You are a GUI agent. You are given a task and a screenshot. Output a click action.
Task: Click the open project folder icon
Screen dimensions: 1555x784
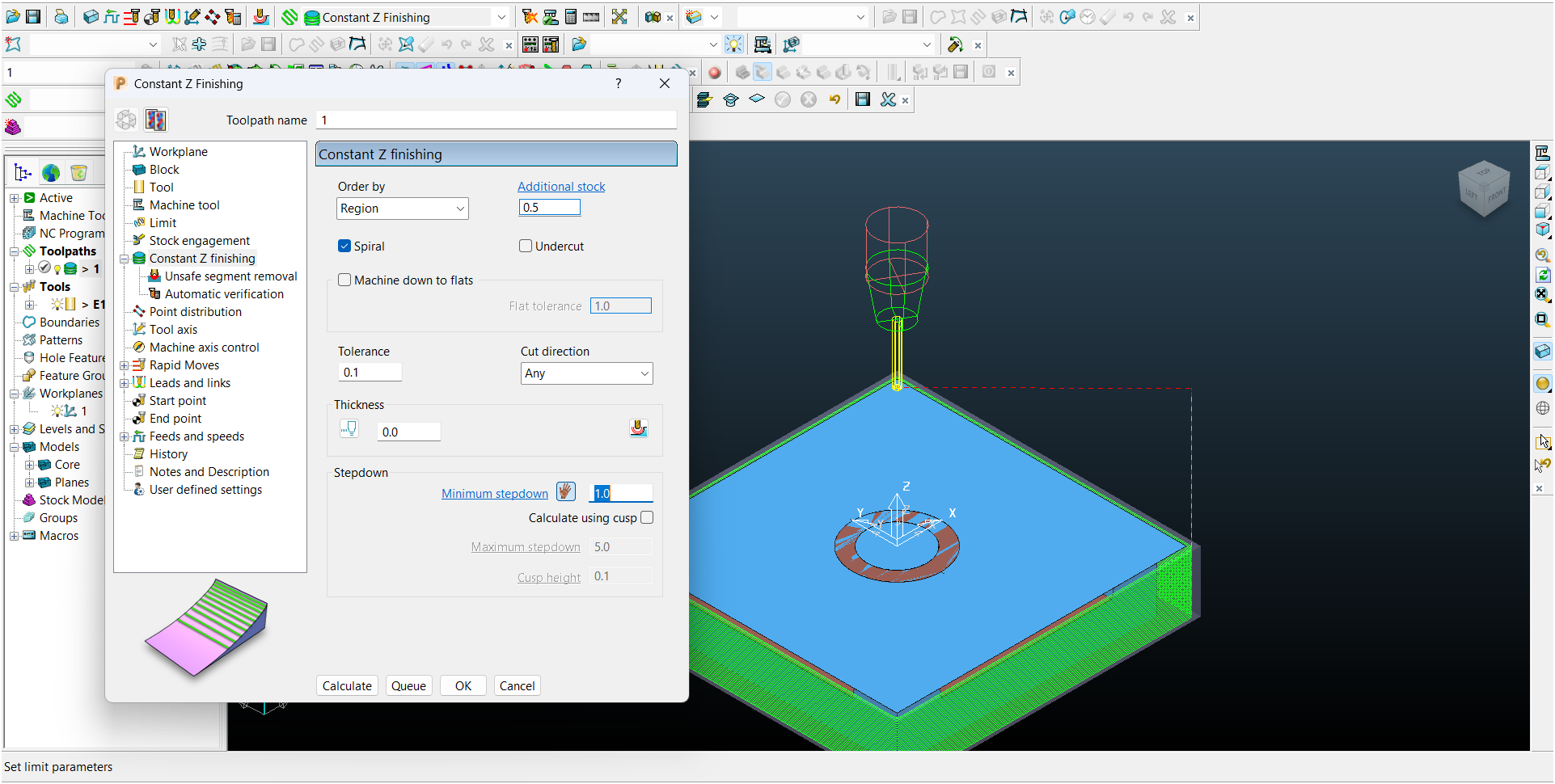point(12,17)
